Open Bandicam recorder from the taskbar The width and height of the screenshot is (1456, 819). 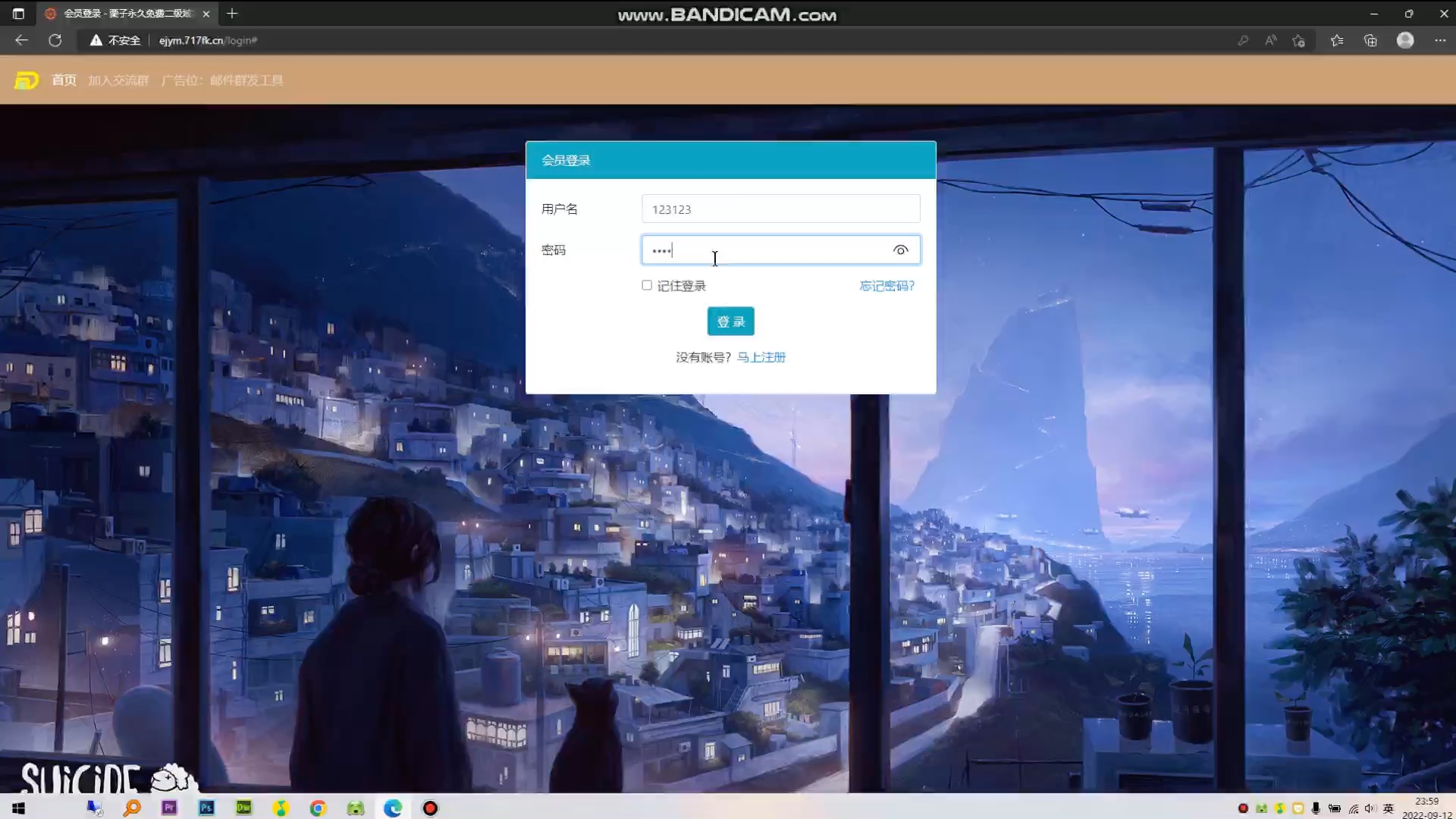pos(430,808)
